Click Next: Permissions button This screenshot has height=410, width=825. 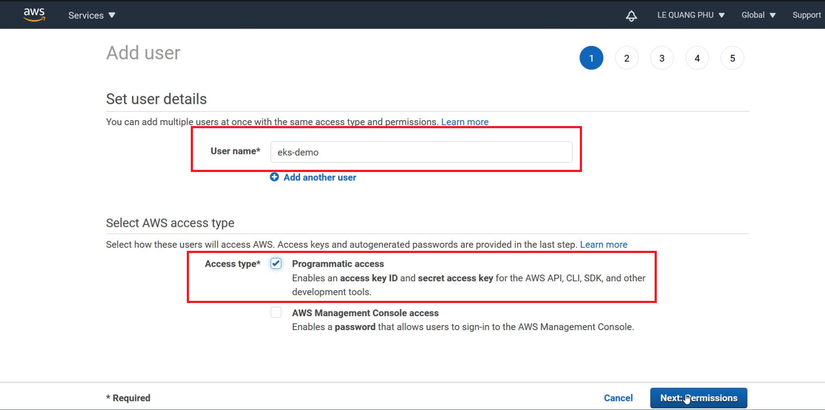tap(698, 398)
